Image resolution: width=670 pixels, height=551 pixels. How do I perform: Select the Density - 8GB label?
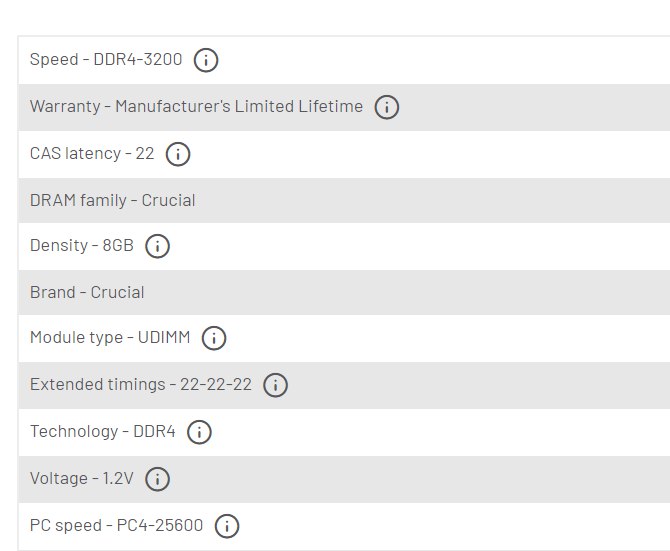point(82,246)
